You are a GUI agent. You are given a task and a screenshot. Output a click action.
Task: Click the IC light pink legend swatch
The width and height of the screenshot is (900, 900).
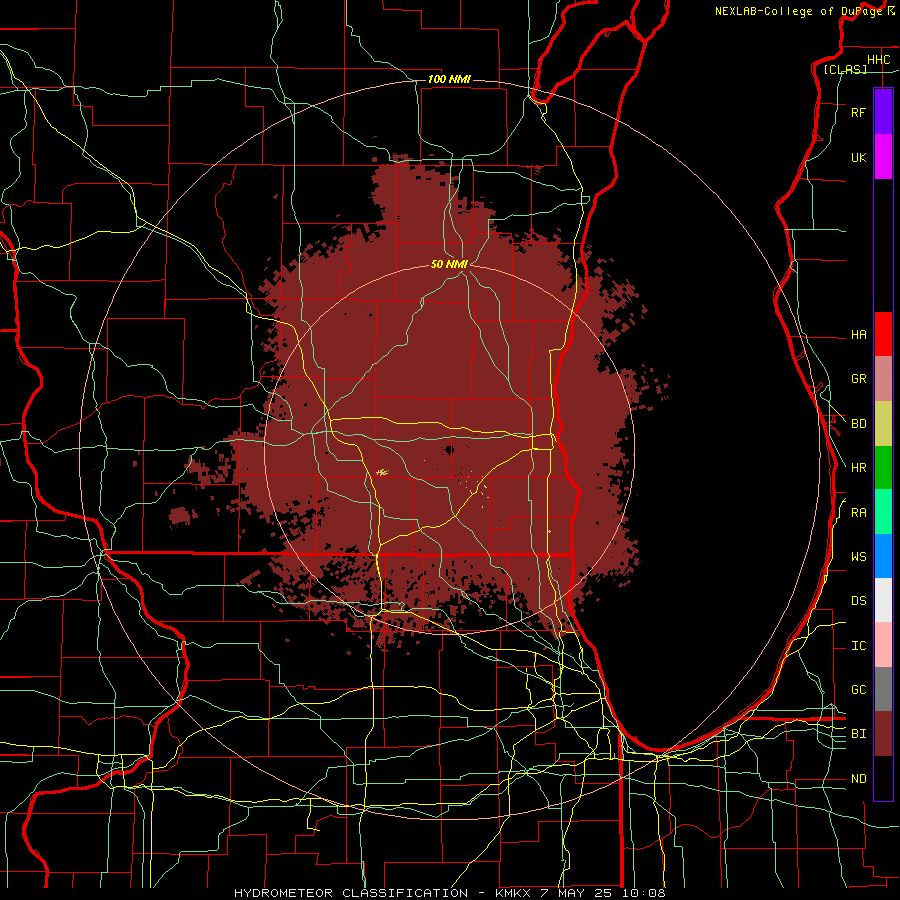coord(883,645)
